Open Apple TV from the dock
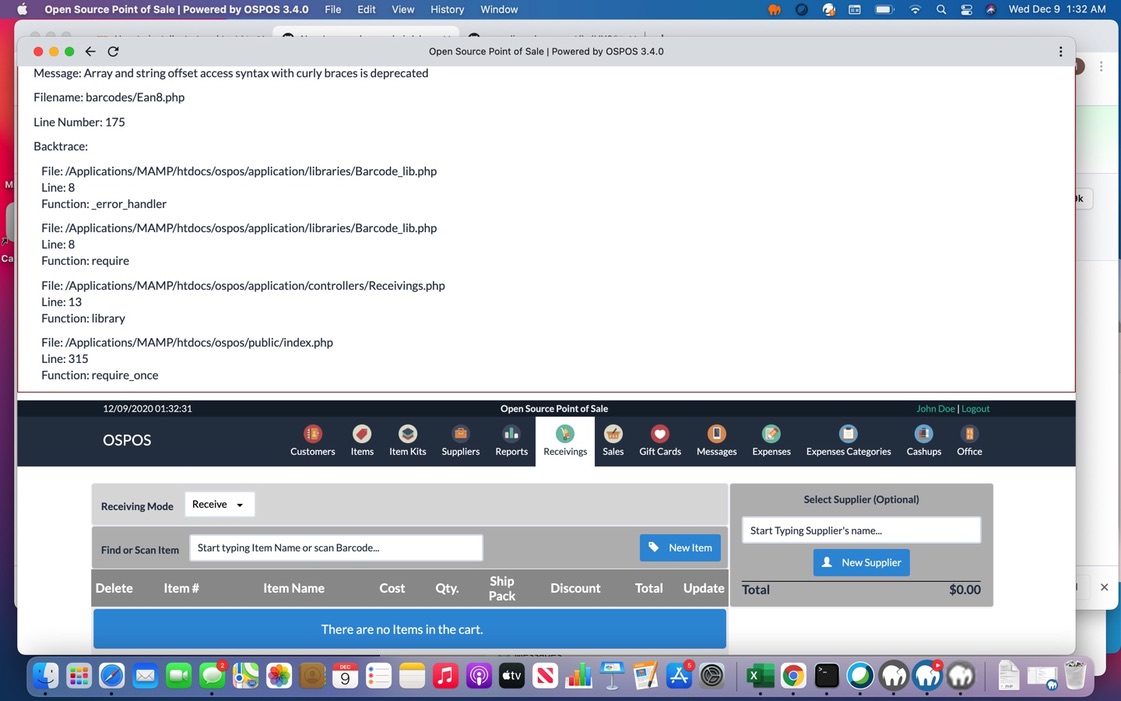Screen dimensions: 1121x701 click(511, 675)
